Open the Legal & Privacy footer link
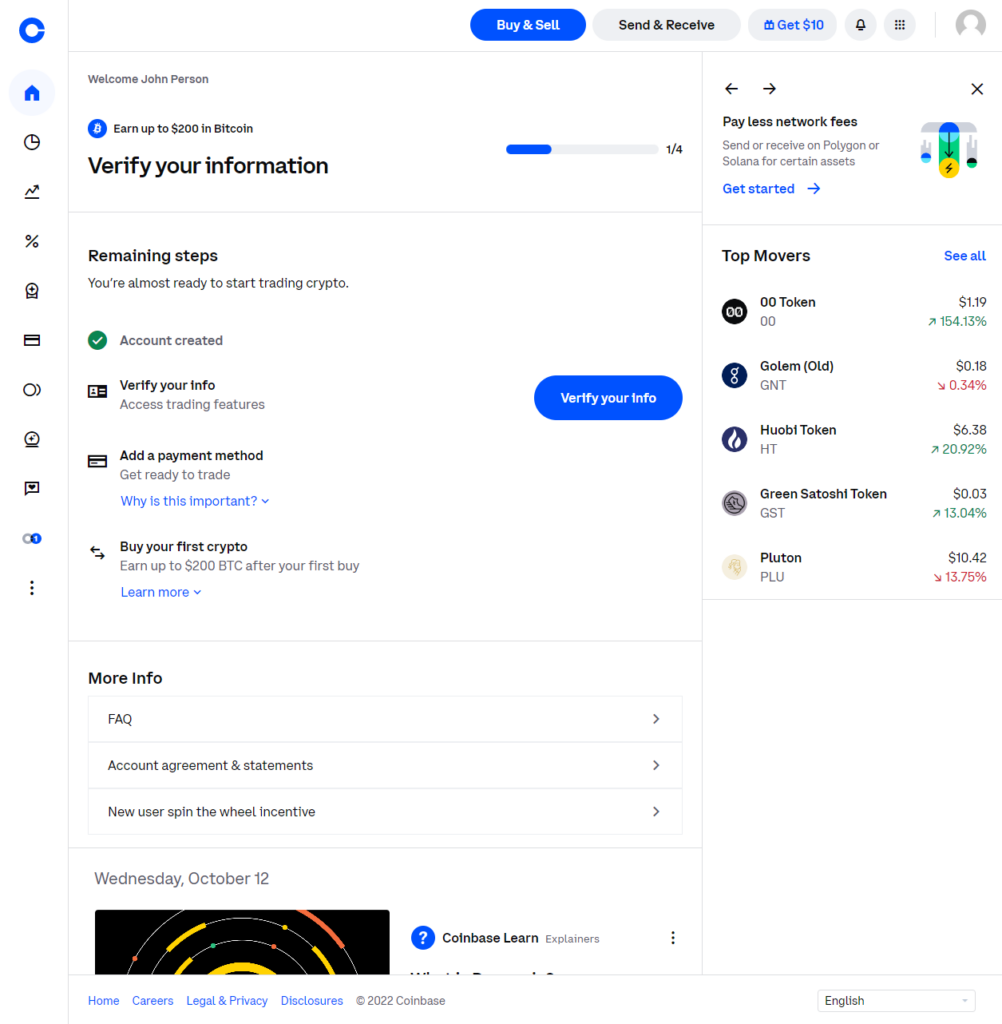 pyautogui.click(x=227, y=1000)
